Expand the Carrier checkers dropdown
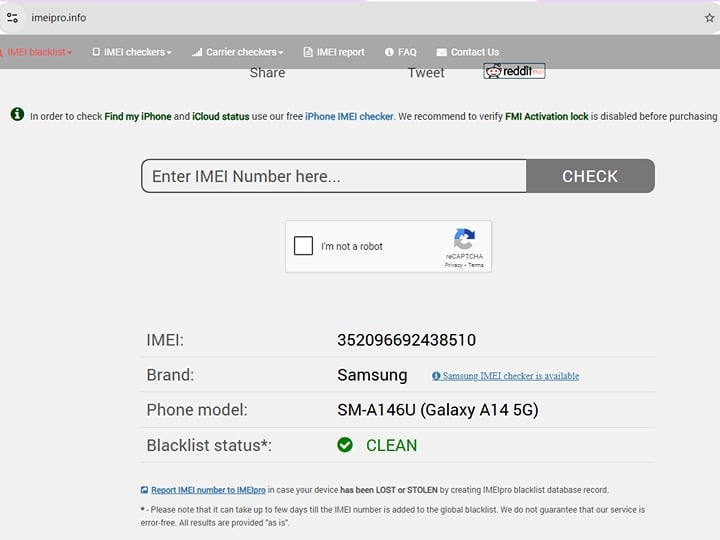The height and width of the screenshot is (540, 720). [x=238, y=52]
